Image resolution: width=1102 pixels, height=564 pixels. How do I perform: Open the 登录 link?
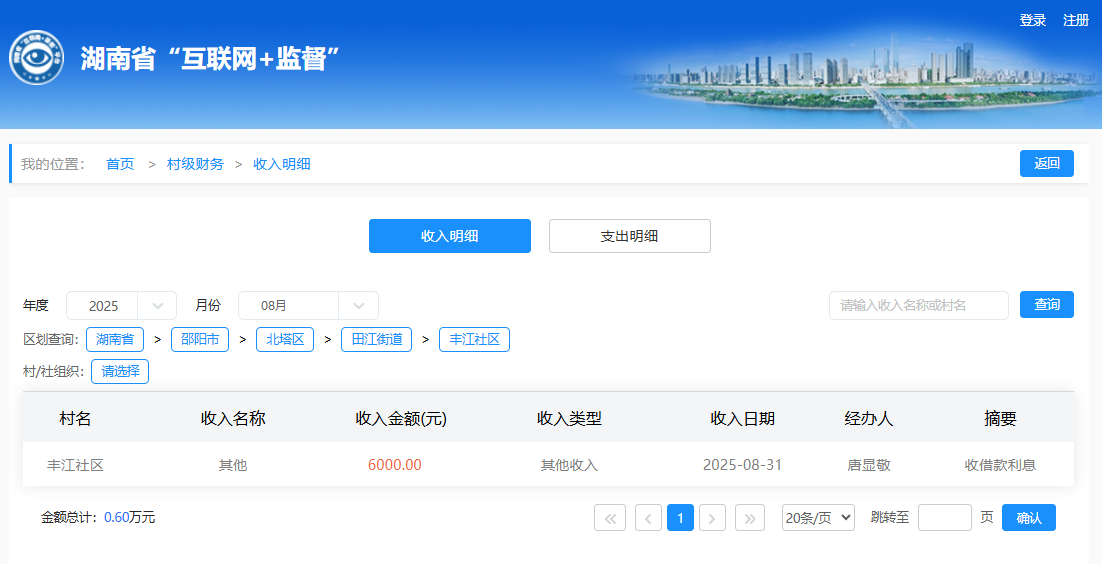pos(1032,20)
